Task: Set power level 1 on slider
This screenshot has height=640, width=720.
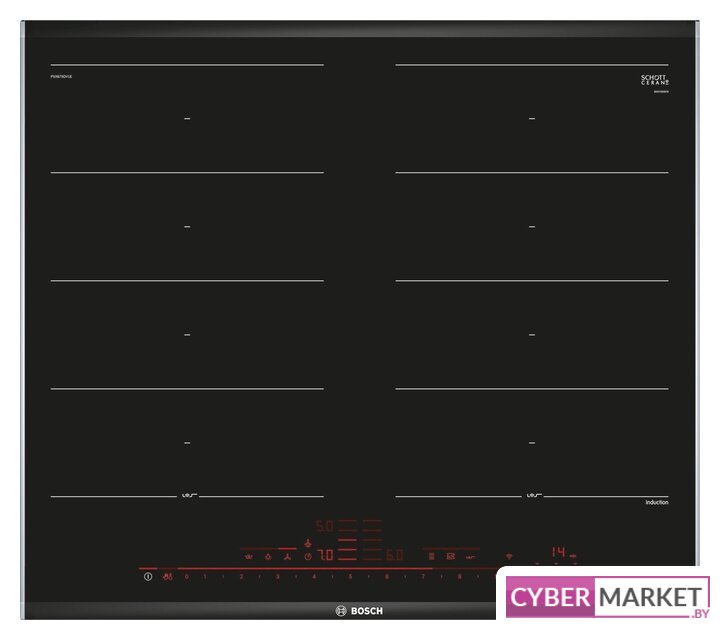Action: 205,577
